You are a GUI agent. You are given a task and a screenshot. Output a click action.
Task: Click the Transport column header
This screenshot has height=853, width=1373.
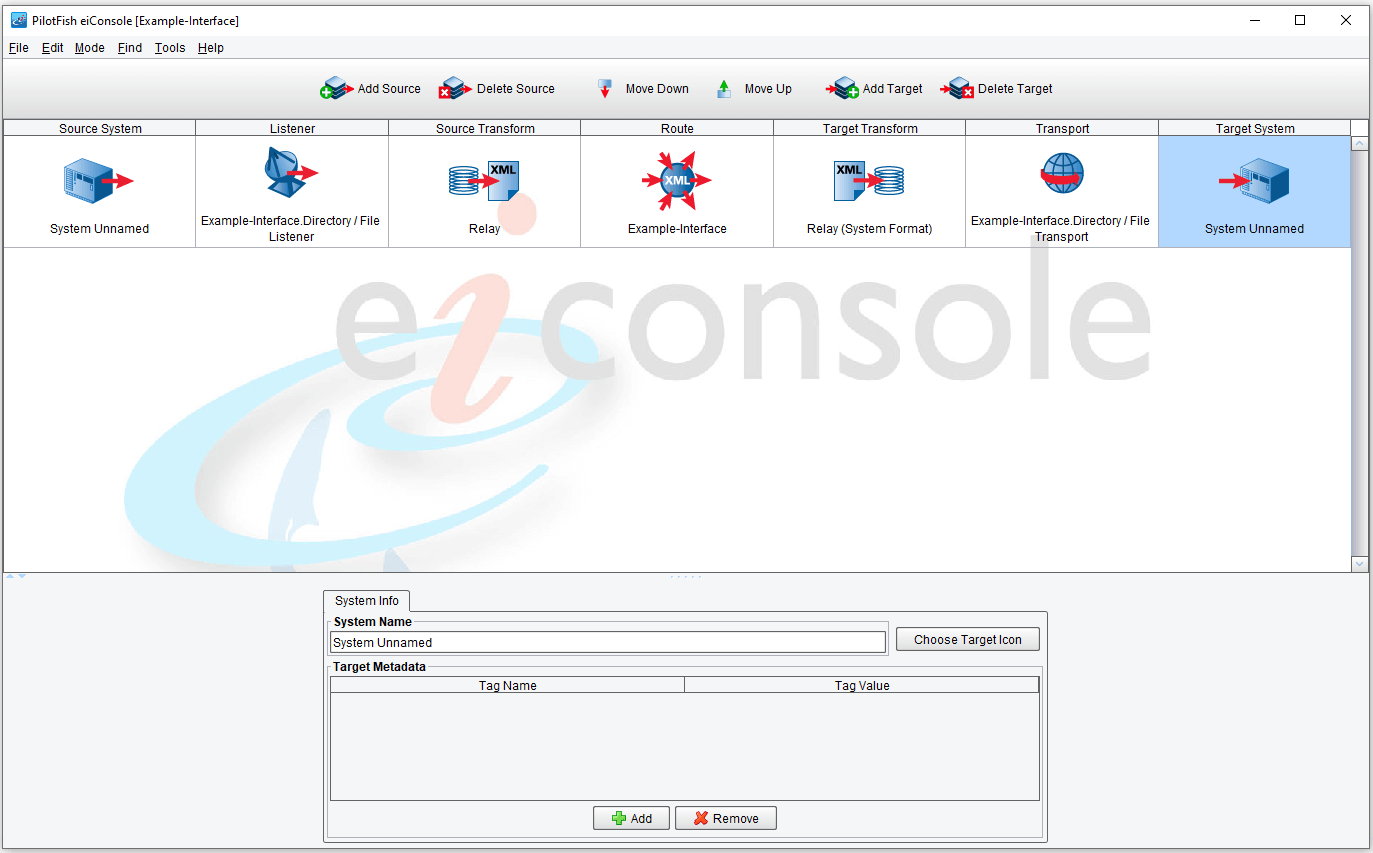[x=1062, y=128]
